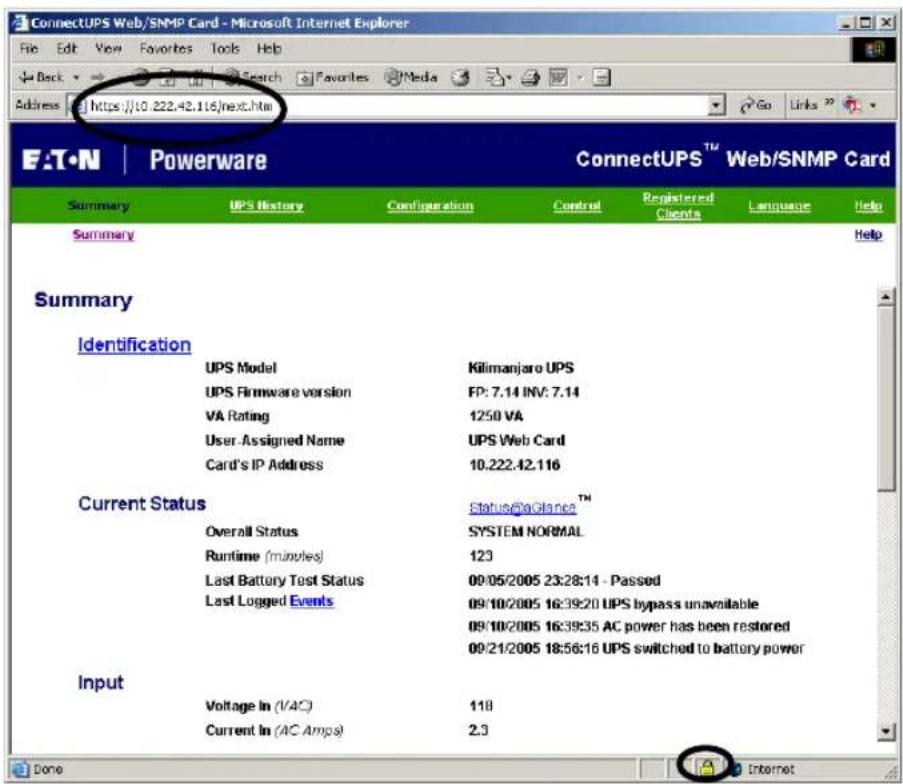903x784 pixels.
Task: Open the Favorites menu
Action: click(166, 49)
